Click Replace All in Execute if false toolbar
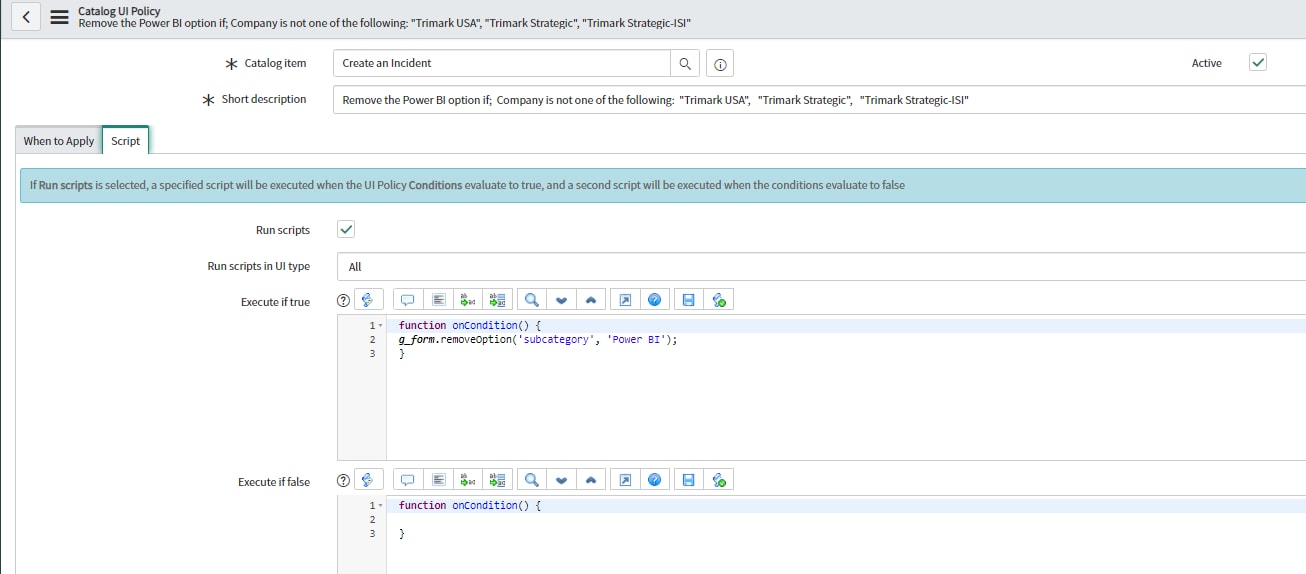Viewport: 1306px width, 574px height. 497,480
